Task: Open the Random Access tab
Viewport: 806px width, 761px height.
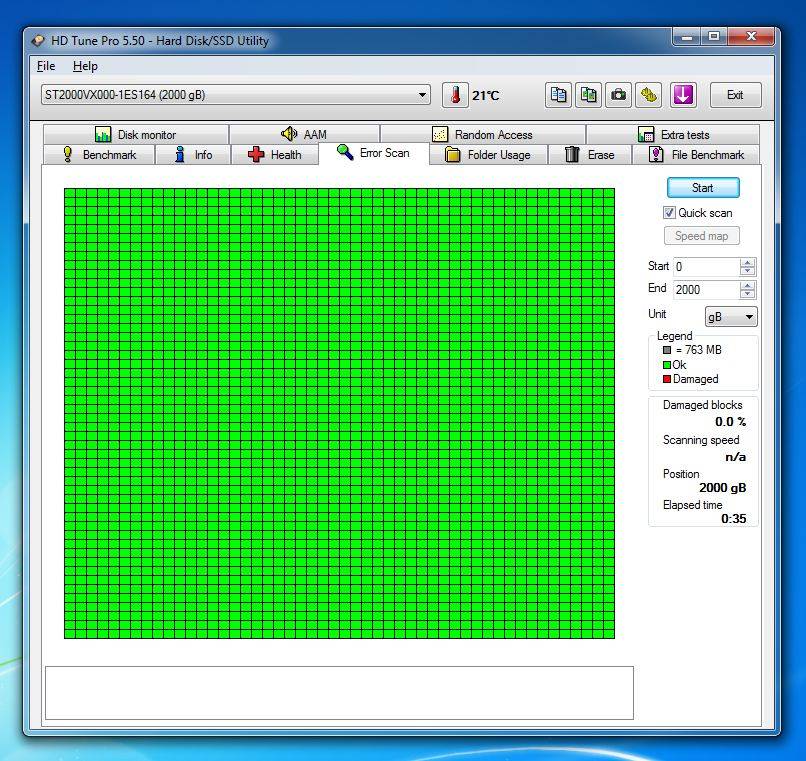Action: point(483,134)
